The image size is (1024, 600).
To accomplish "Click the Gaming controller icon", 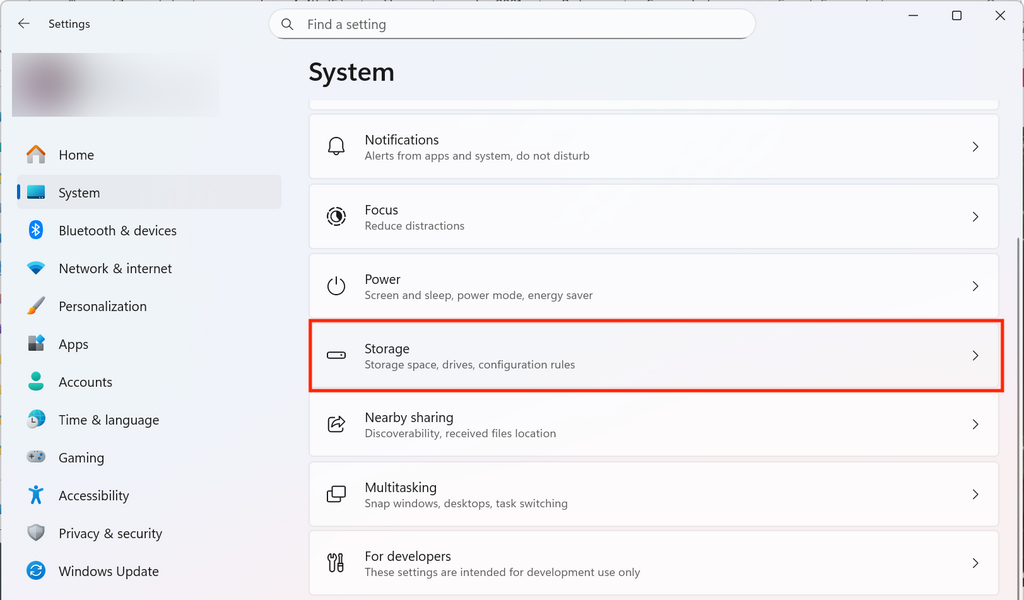I will tap(36, 457).
